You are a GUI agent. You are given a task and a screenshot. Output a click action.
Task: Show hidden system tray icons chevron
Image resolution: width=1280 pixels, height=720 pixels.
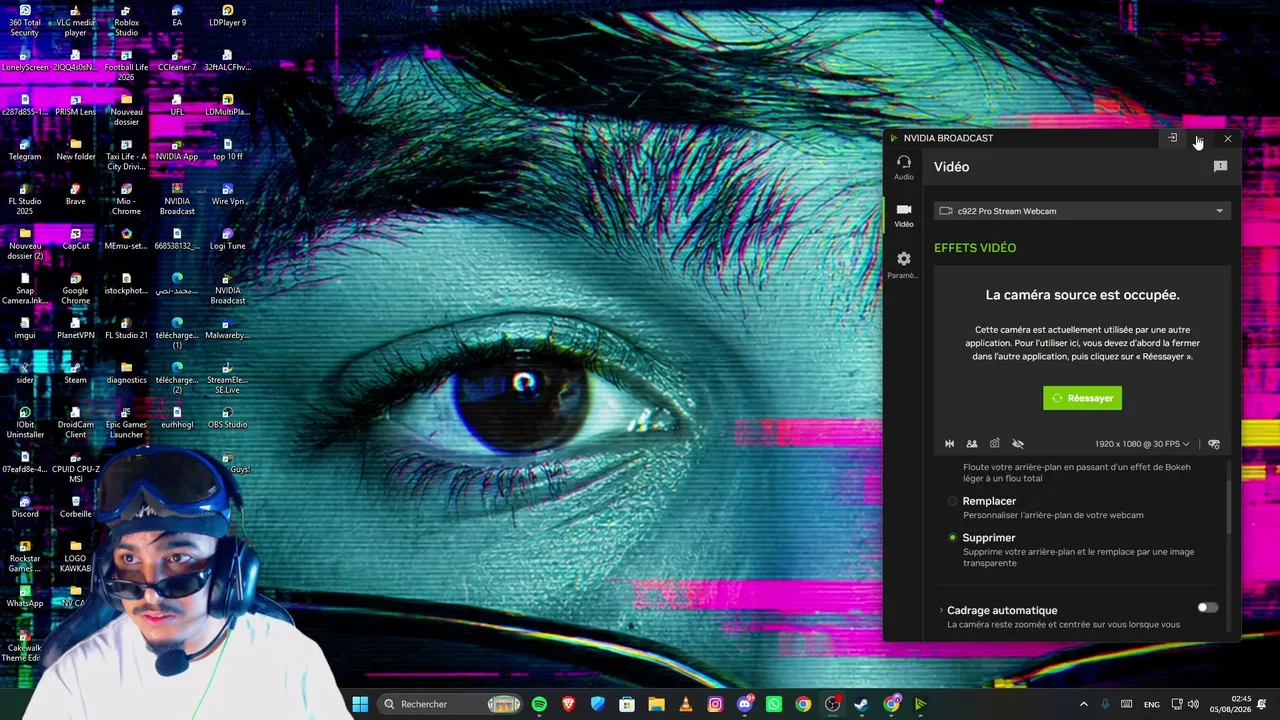coord(1083,704)
